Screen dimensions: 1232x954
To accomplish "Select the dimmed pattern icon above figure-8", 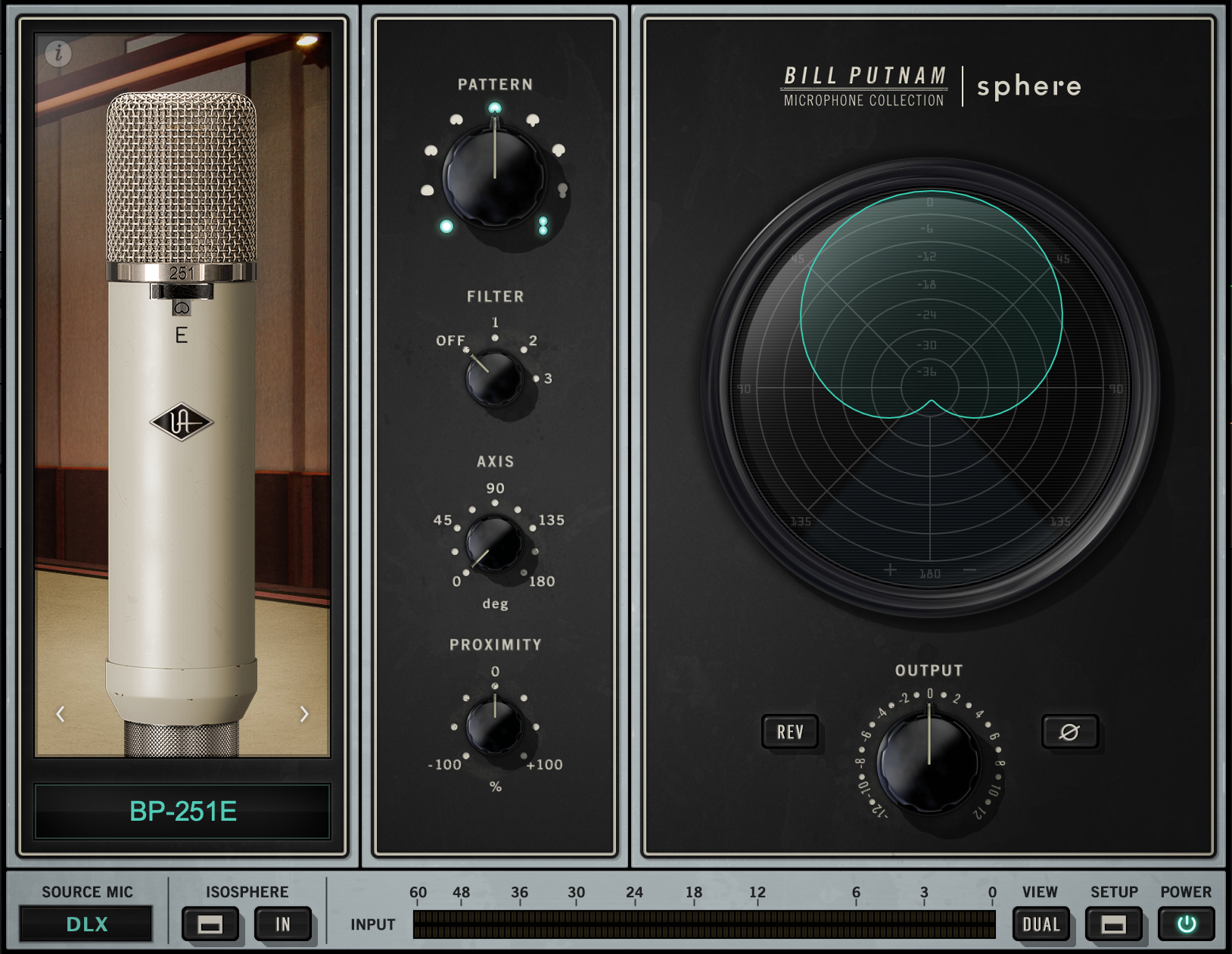I will tap(562, 190).
